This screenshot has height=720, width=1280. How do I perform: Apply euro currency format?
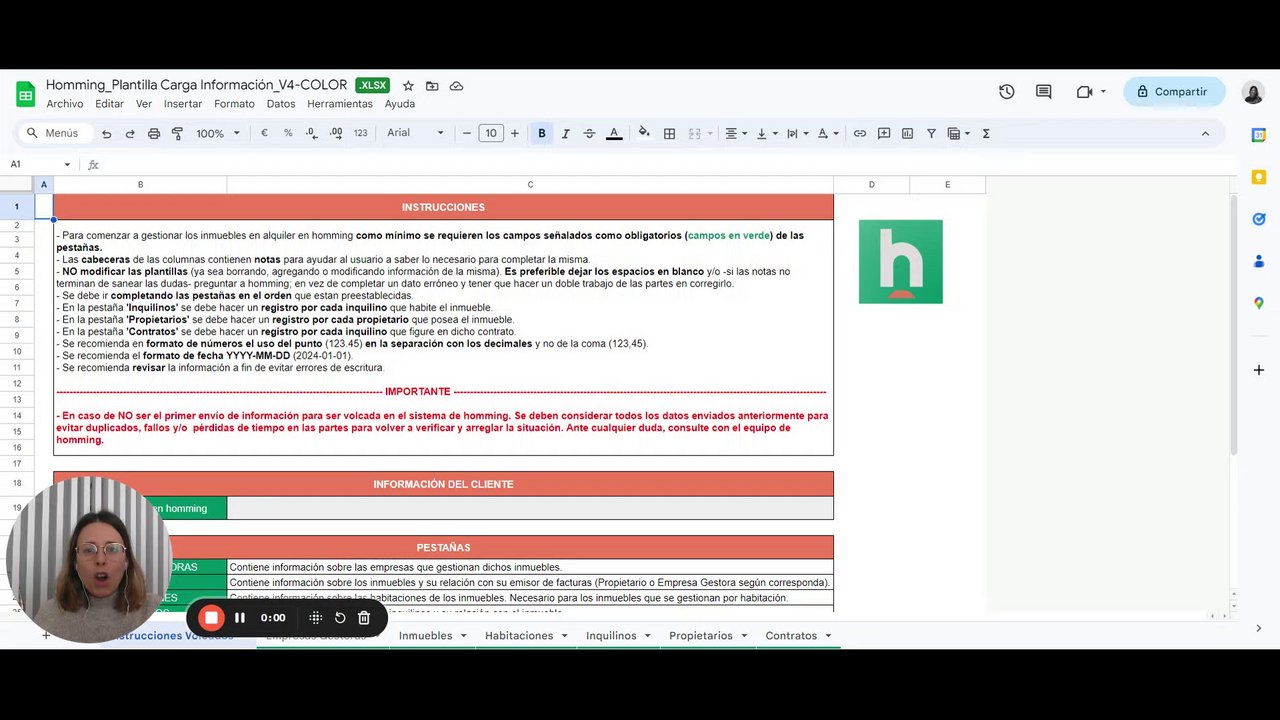tap(264, 133)
